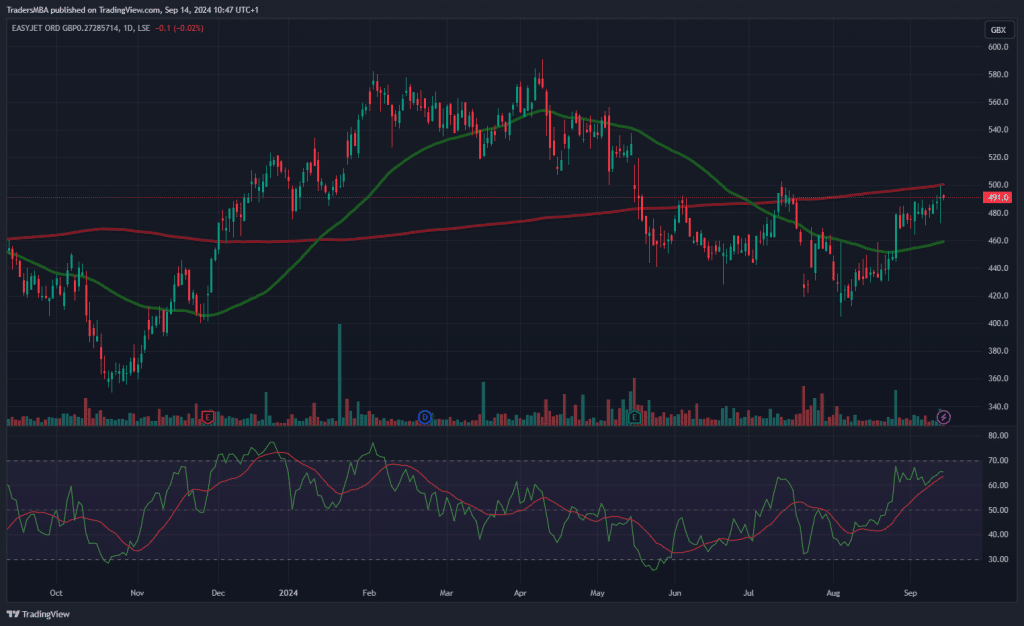Click the purple lightning event marker
The height and width of the screenshot is (626, 1024).
[943, 416]
